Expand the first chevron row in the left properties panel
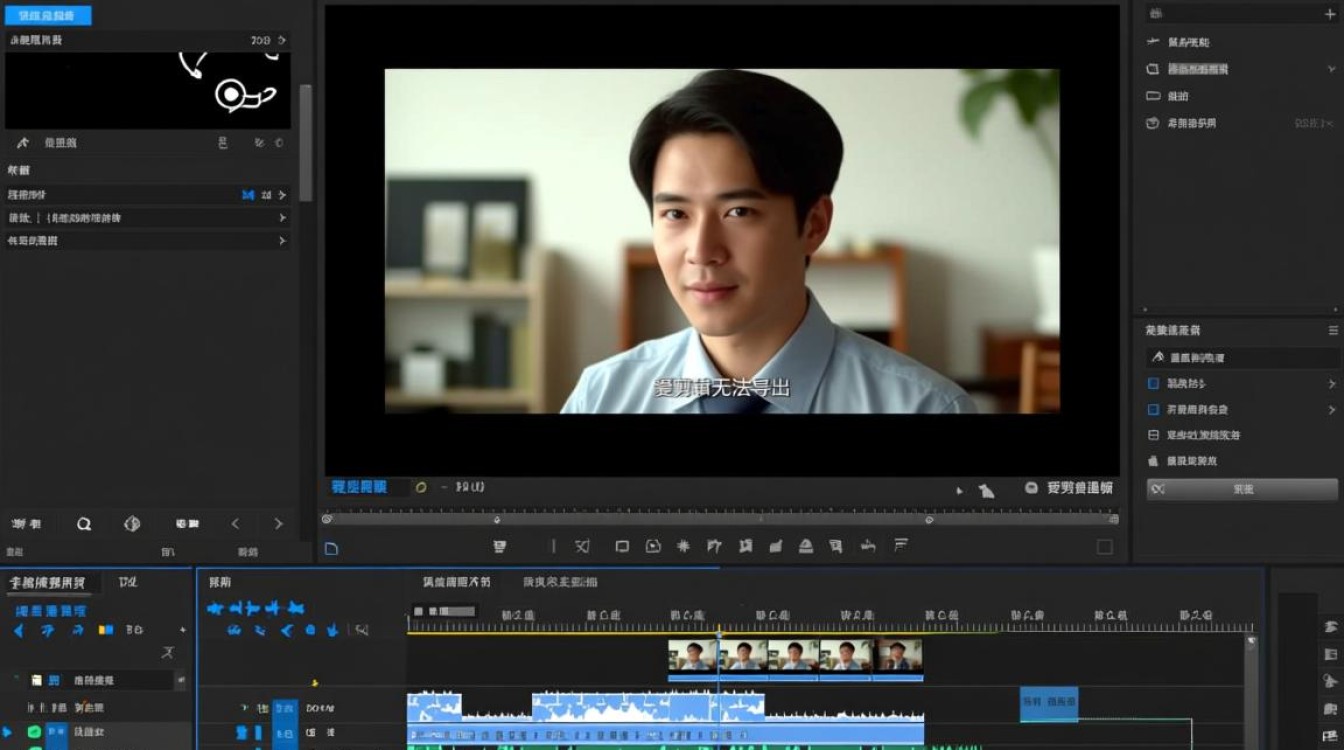 coord(282,195)
